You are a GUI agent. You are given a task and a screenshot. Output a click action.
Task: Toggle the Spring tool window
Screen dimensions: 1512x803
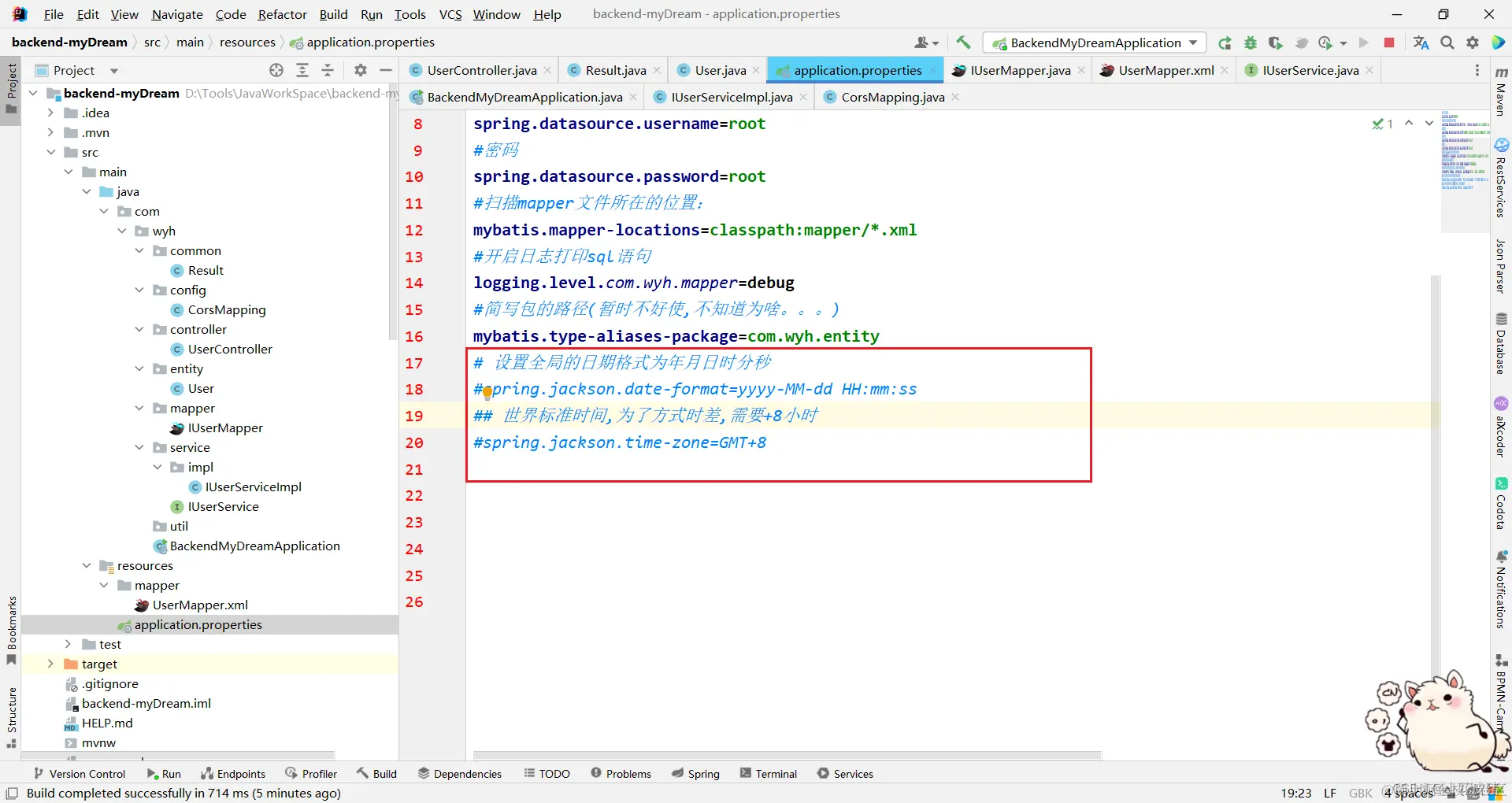point(695,774)
